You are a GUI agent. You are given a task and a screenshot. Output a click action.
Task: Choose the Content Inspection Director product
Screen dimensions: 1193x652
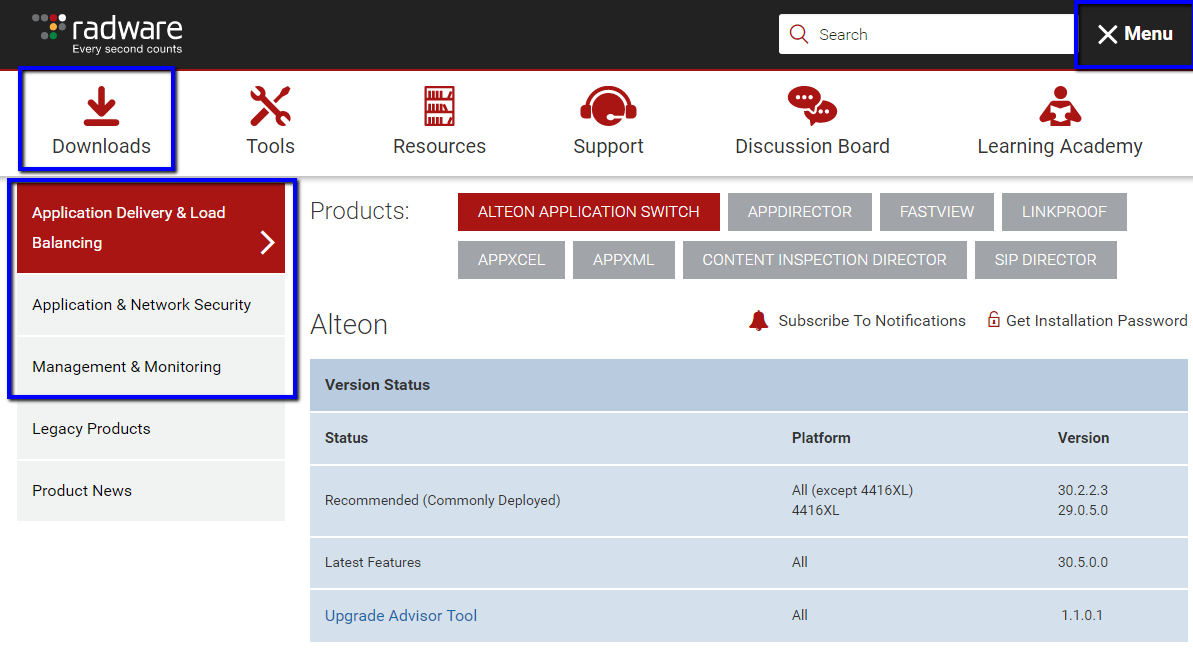point(824,260)
